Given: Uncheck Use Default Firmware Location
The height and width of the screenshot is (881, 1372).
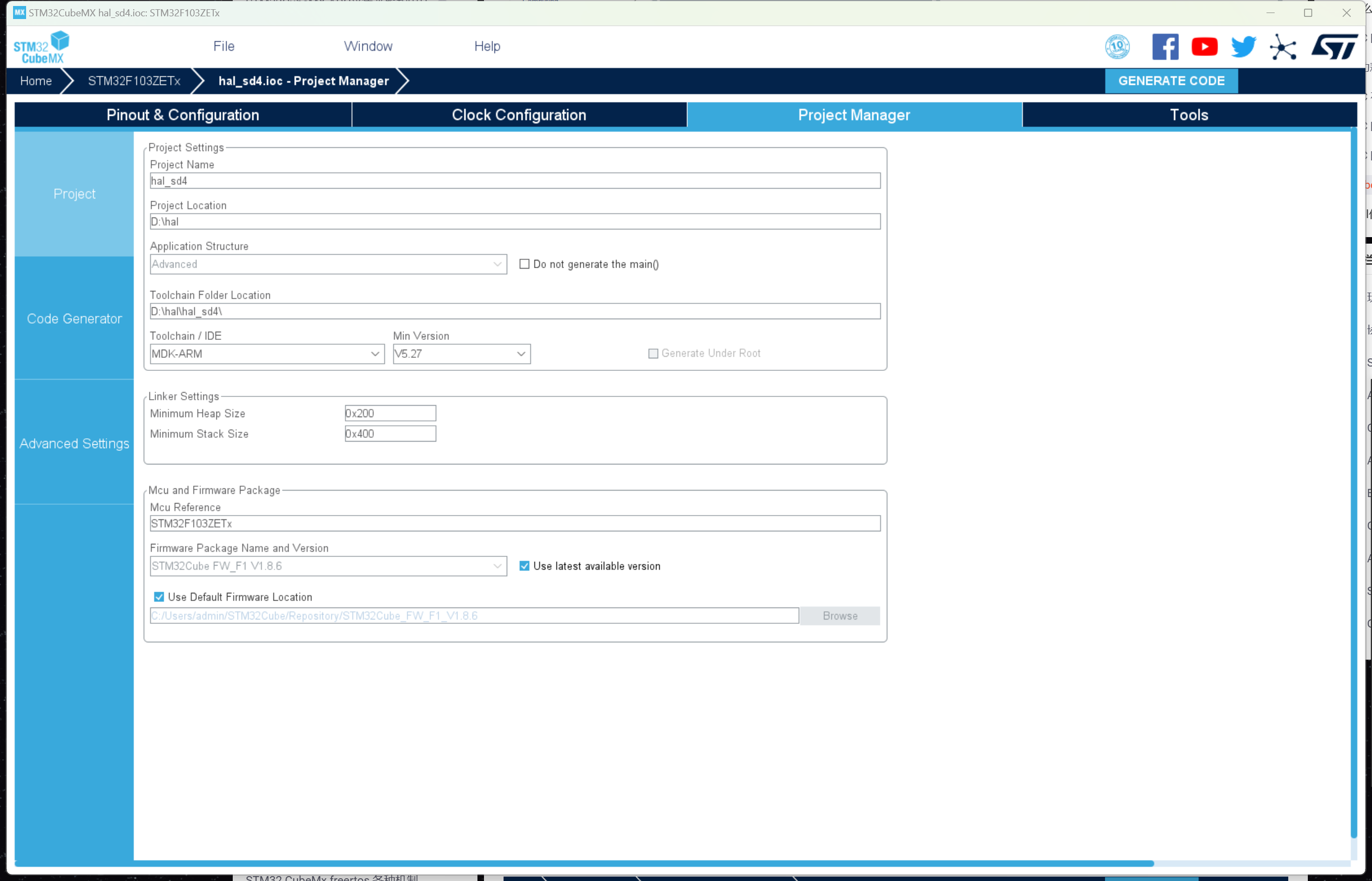Looking at the screenshot, I should tap(159, 597).
